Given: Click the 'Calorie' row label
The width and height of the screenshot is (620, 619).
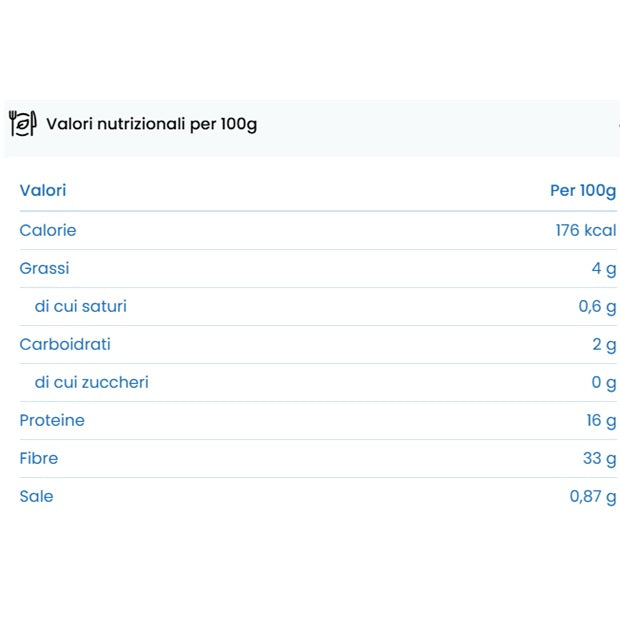Looking at the screenshot, I should [48, 230].
